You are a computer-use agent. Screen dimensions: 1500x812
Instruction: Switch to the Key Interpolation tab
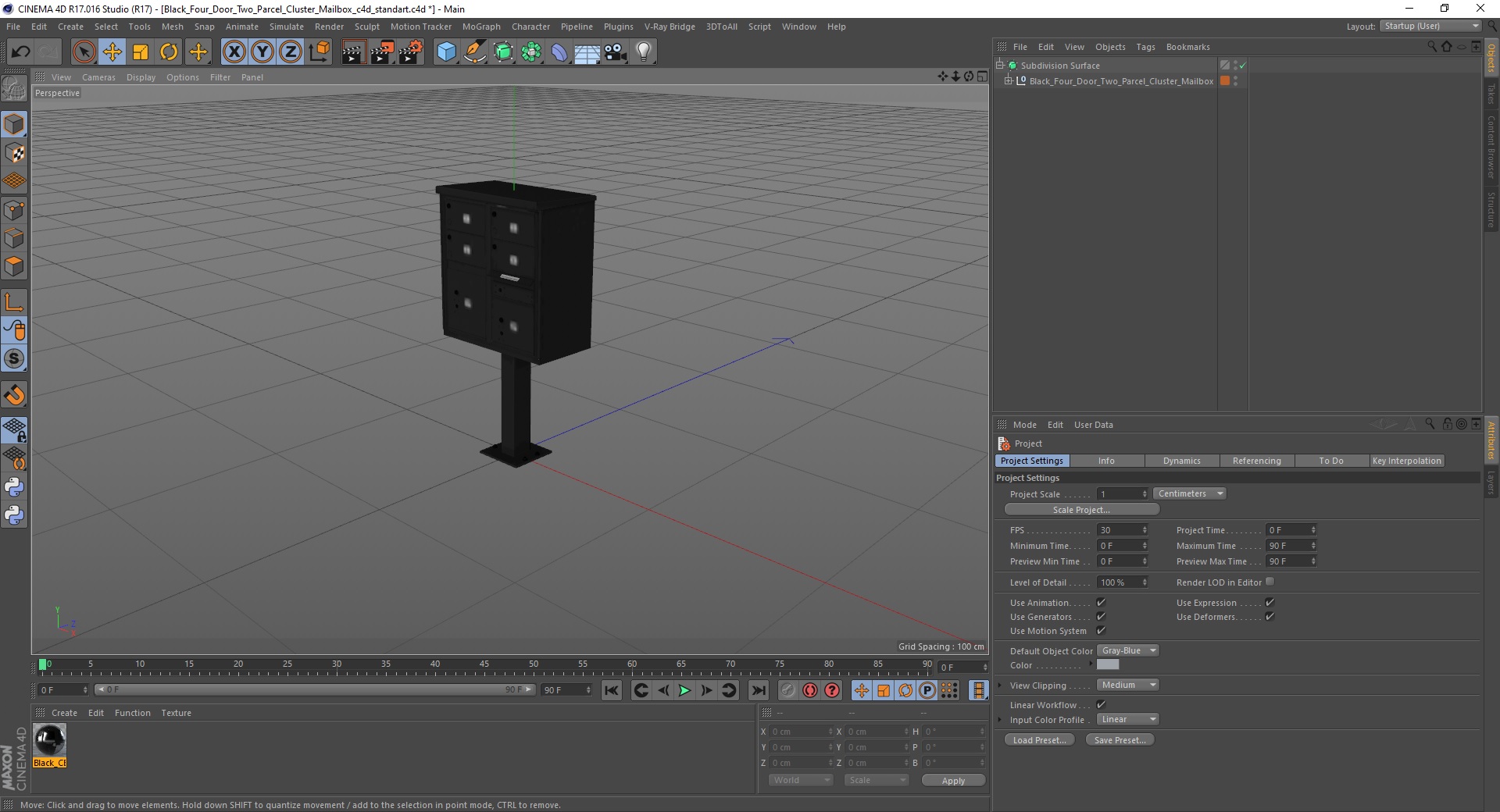click(x=1407, y=461)
